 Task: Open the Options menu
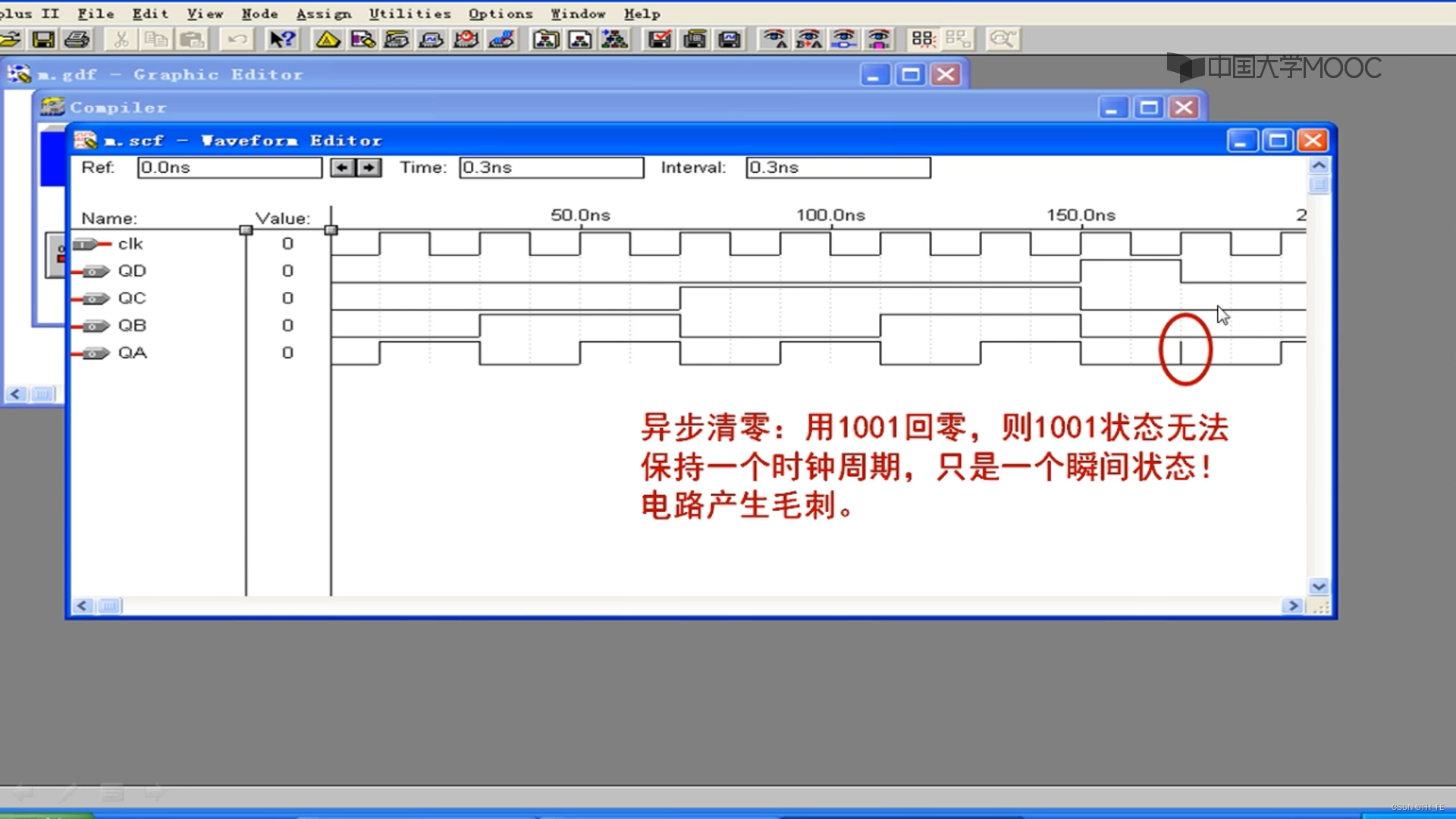tap(500, 14)
